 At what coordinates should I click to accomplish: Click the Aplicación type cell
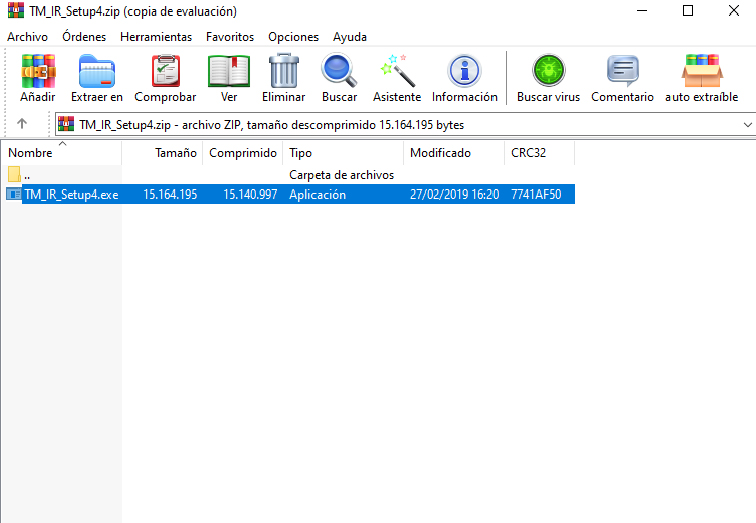coord(317,194)
